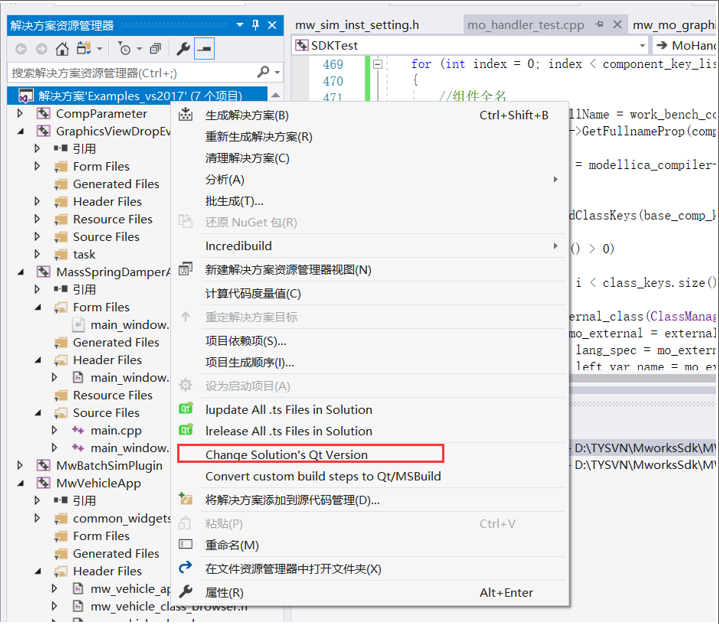Screen dimensions: 719x624
Task: Click the Collapse All icon in Solution Explorer
Action: 156,49
